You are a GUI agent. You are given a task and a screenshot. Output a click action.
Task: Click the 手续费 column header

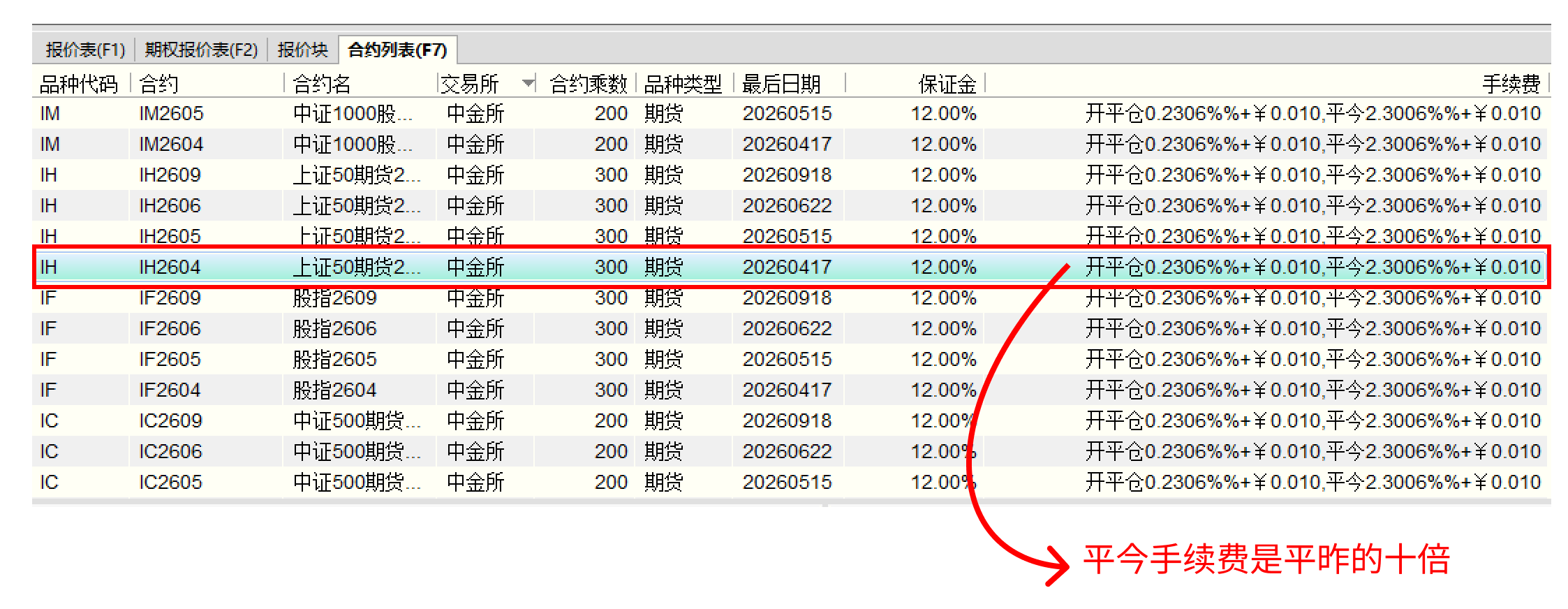pyautogui.click(x=1511, y=85)
